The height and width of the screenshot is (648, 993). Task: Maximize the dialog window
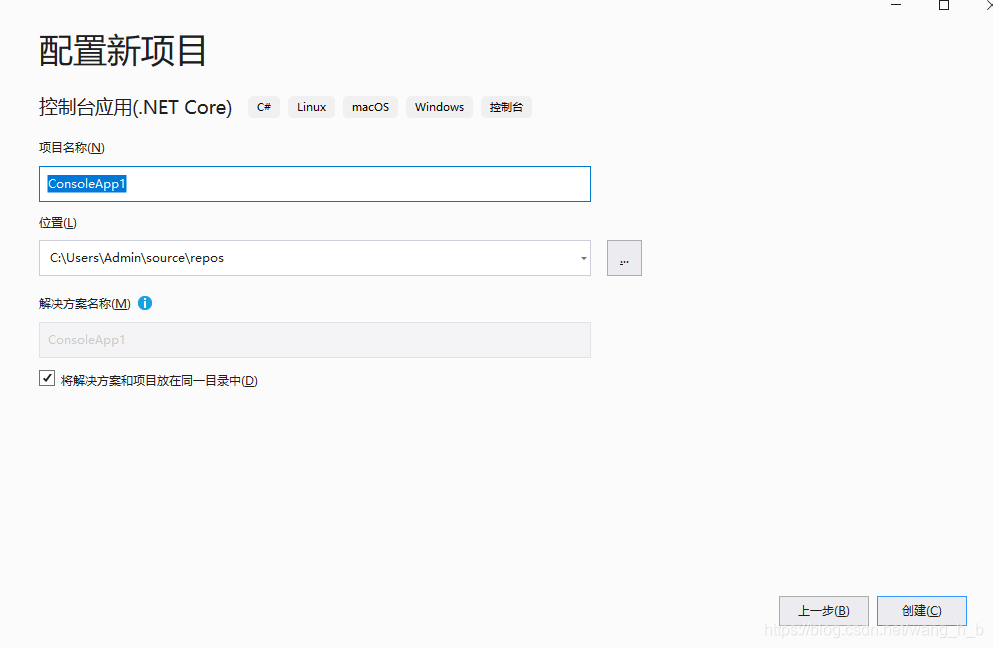[944, 5]
